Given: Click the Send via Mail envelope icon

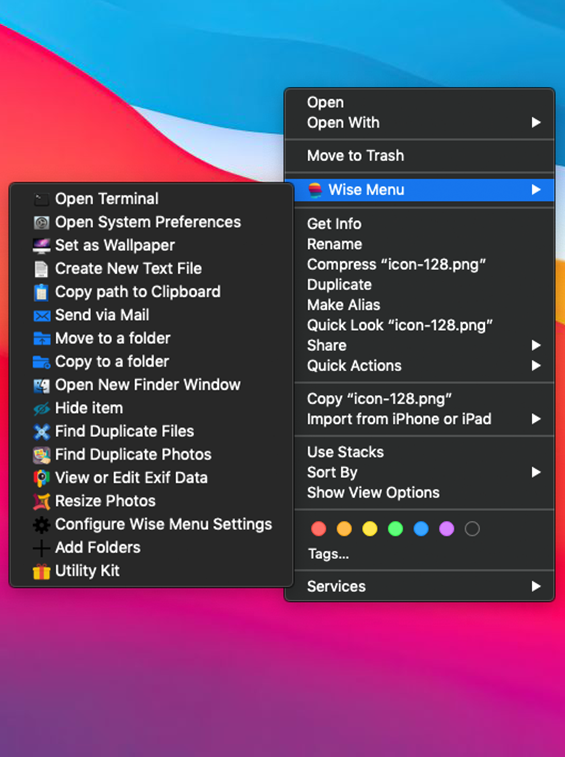Looking at the screenshot, I should point(42,315).
